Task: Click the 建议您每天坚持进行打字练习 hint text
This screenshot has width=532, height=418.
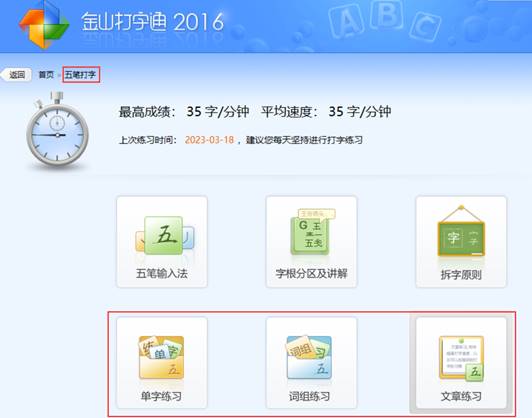Action: click(x=304, y=140)
